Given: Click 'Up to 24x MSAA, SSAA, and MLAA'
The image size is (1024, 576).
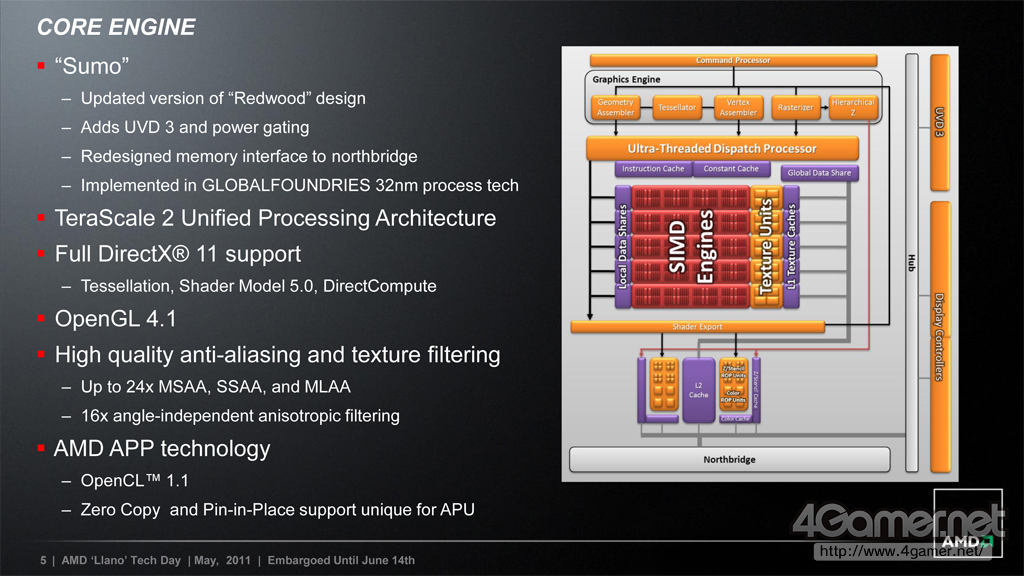Looking at the screenshot, I should point(216,387).
